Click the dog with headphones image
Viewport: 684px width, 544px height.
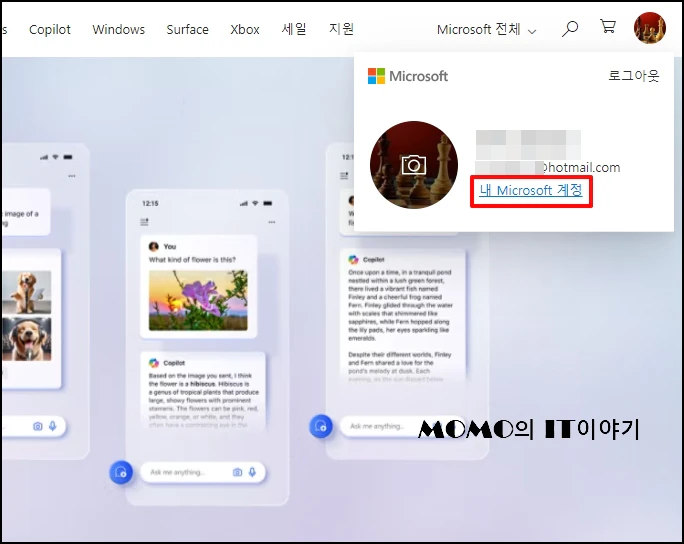point(27,339)
